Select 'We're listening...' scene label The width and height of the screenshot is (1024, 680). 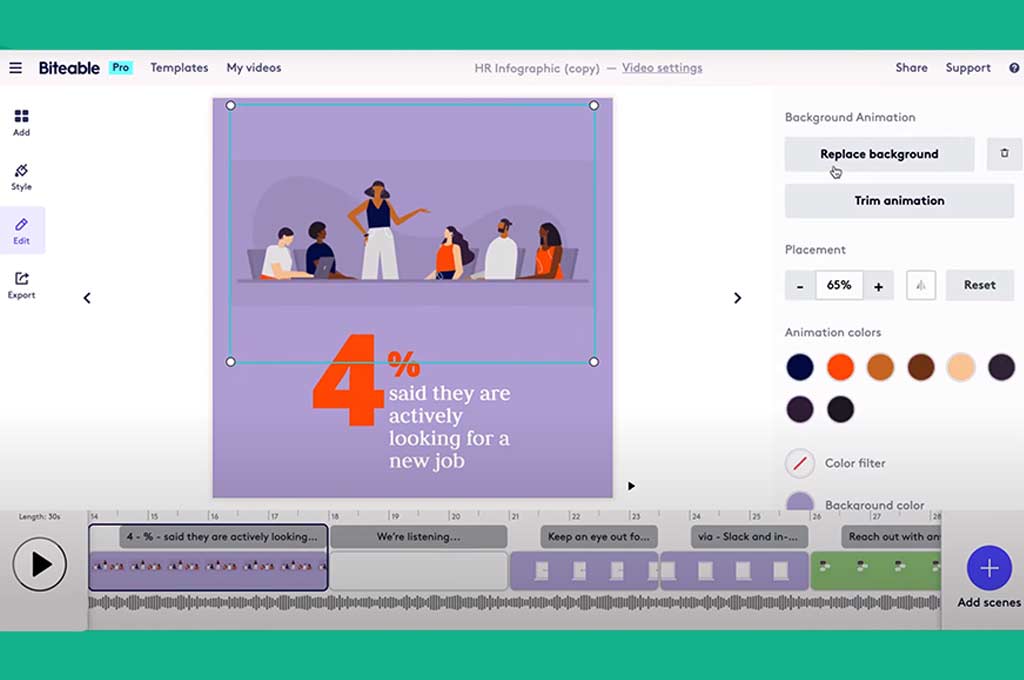click(x=419, y=537)
